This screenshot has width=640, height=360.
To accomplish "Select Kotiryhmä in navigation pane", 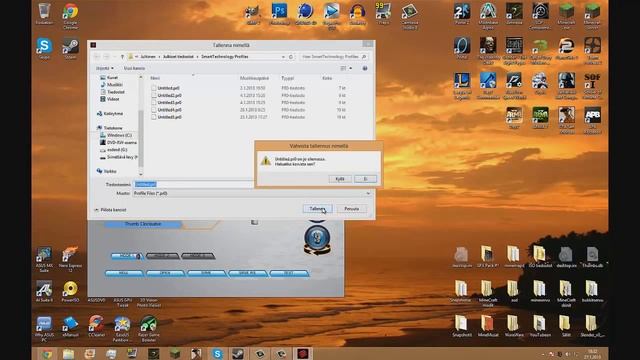I will click(110, 113).
